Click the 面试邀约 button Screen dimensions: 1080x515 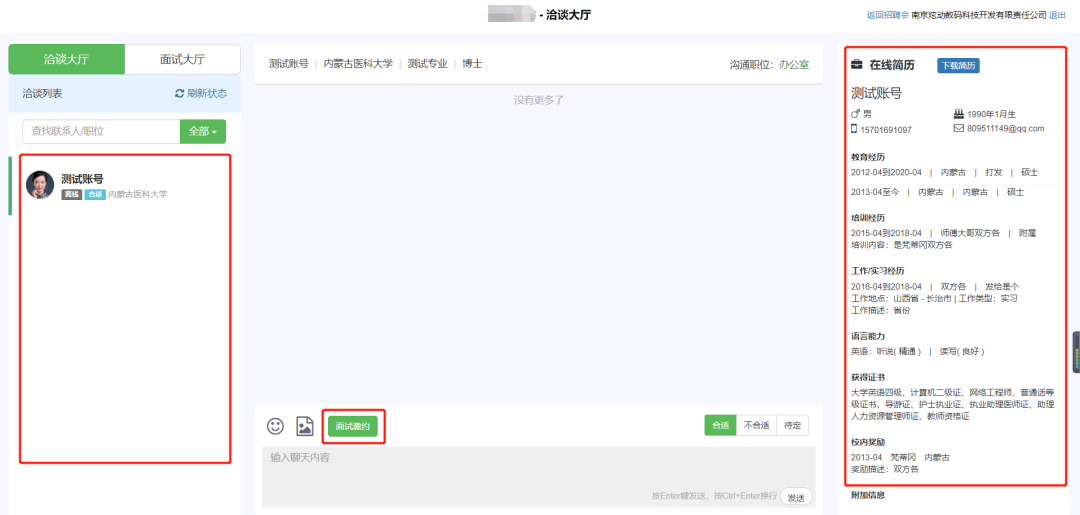coord(352,426)
